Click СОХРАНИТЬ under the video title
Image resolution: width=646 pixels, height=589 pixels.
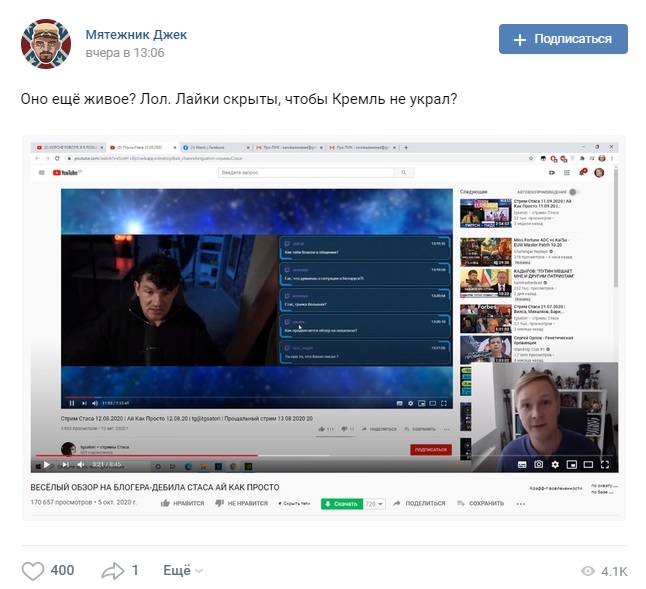point(480,503)
